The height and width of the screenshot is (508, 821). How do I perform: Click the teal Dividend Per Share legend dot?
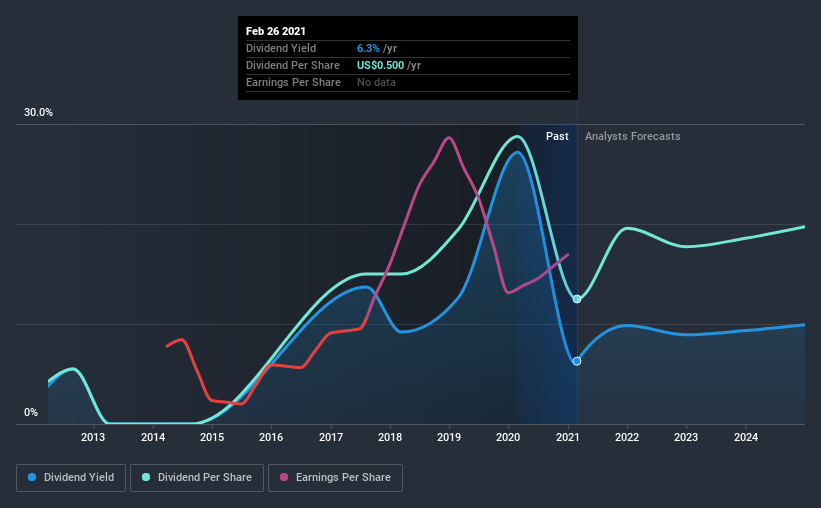tap(146, 477)
